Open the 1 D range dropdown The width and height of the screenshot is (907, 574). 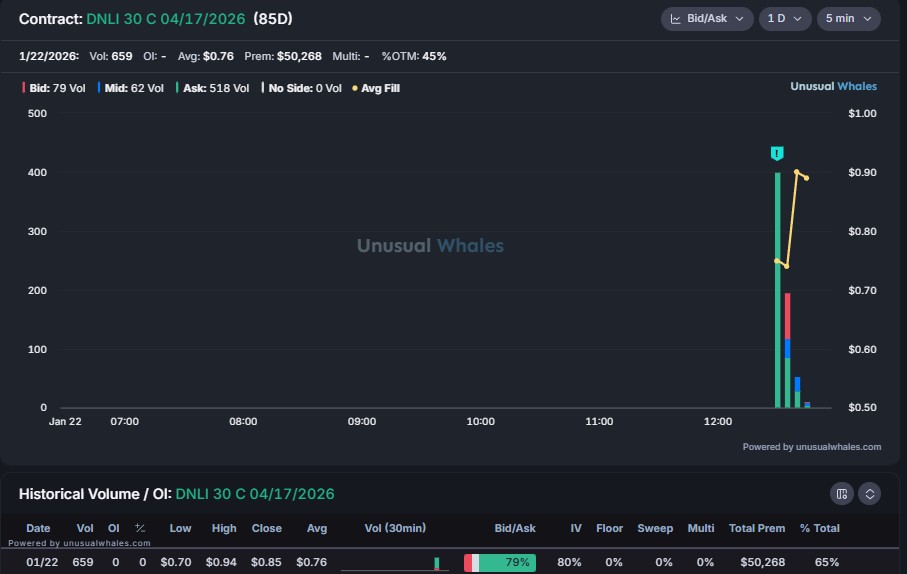click(785, 19)
